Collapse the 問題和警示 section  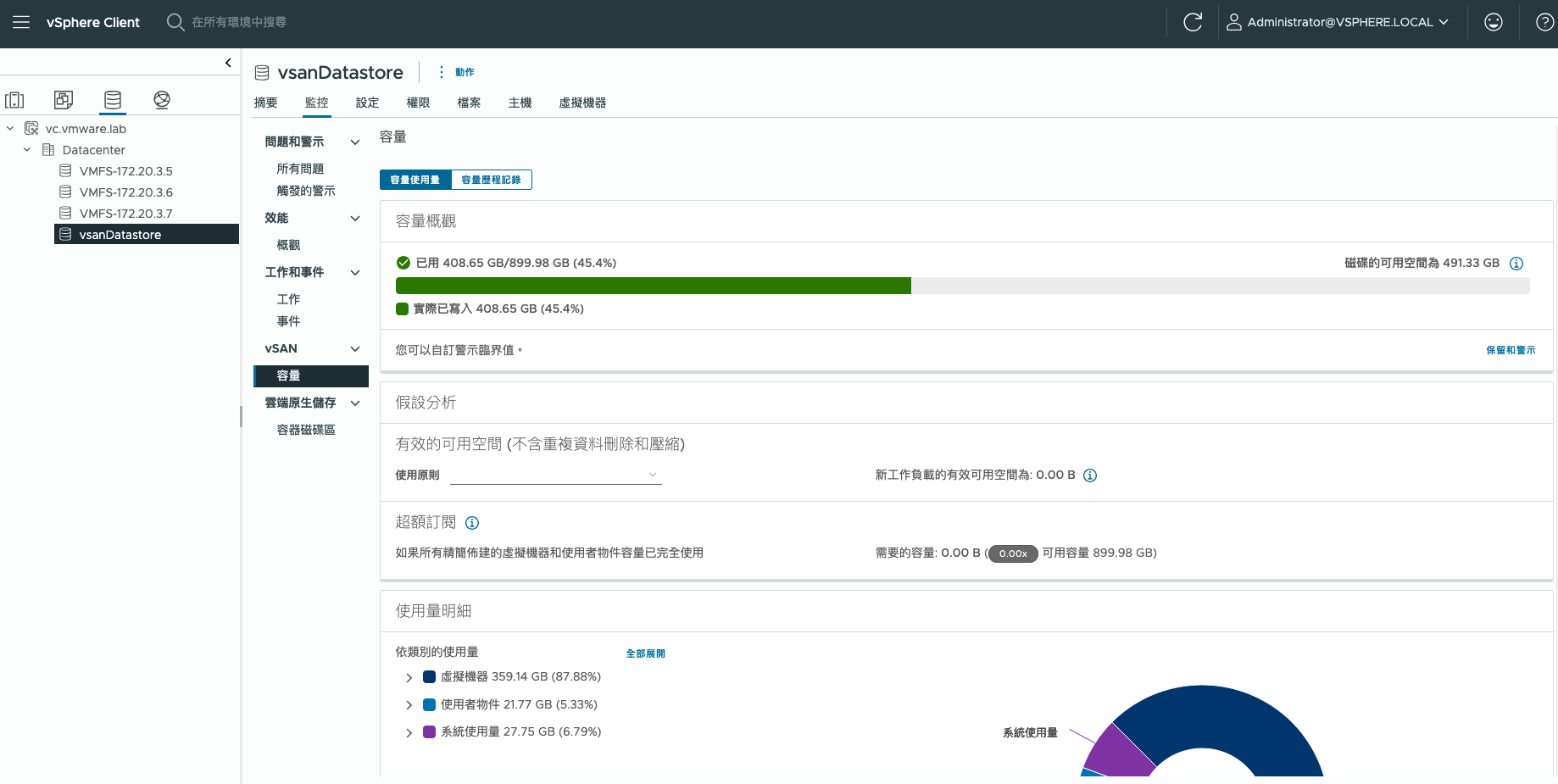355,142
